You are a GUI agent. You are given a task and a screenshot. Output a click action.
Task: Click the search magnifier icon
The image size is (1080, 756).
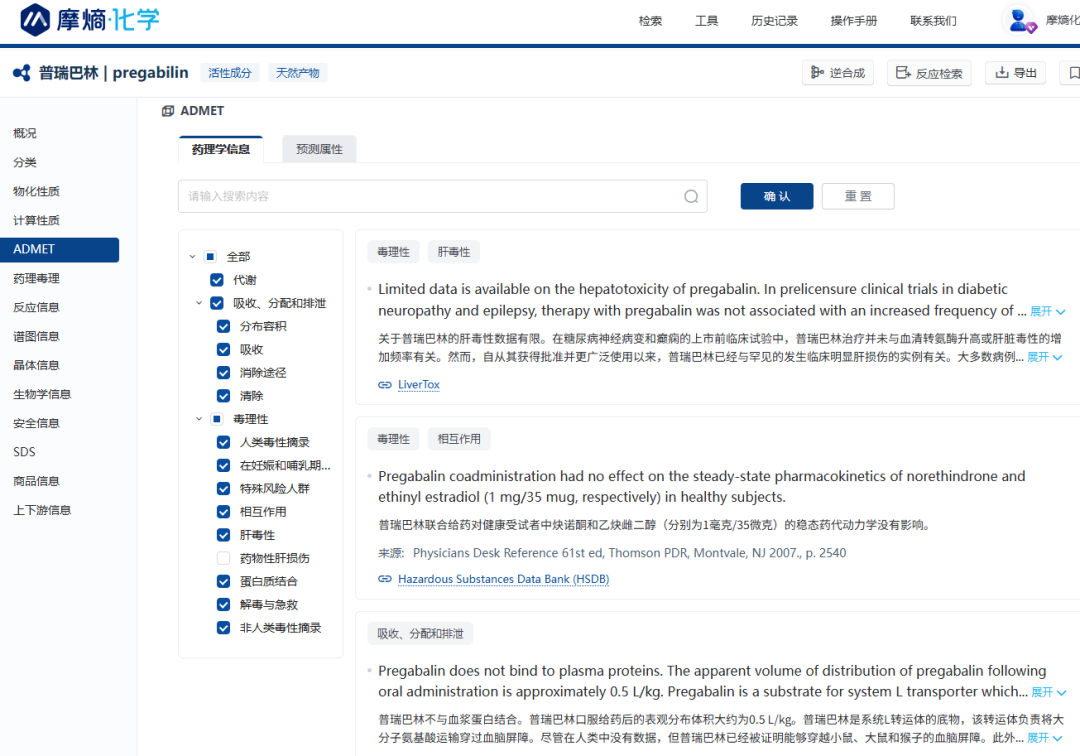point(691,197)
